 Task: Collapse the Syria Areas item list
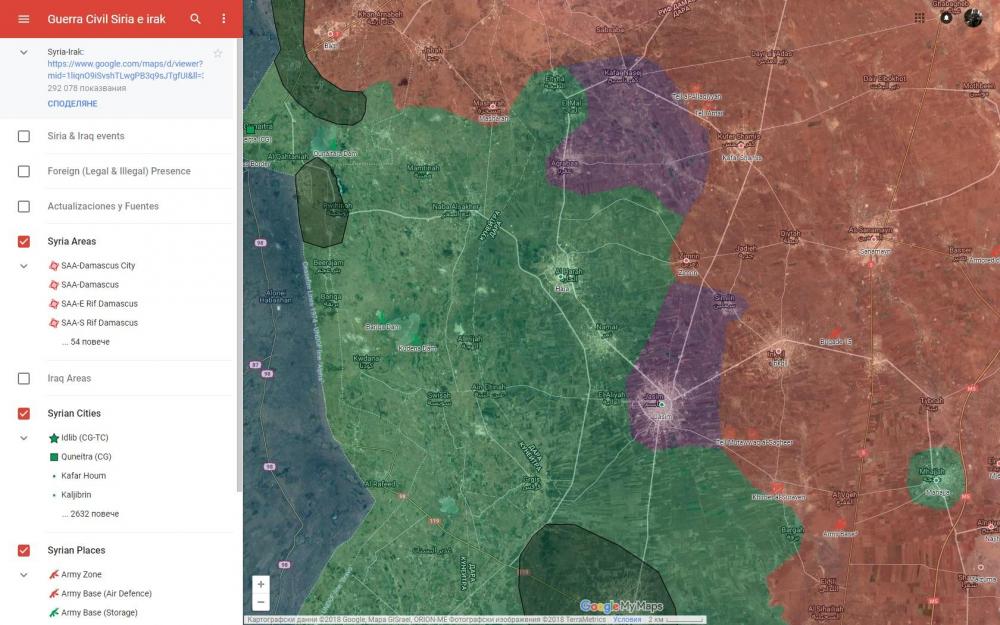point(24,266)
